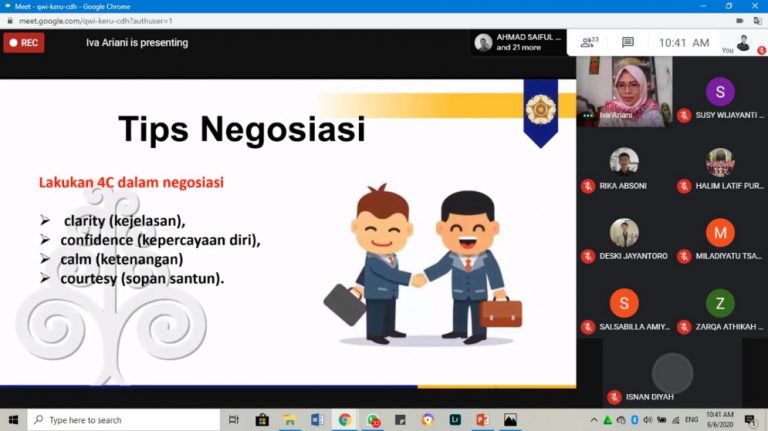Select DESKI JAYANTORO participant avatar
Viewport: 768px width, 431px height.
click(x=624, y=232)
